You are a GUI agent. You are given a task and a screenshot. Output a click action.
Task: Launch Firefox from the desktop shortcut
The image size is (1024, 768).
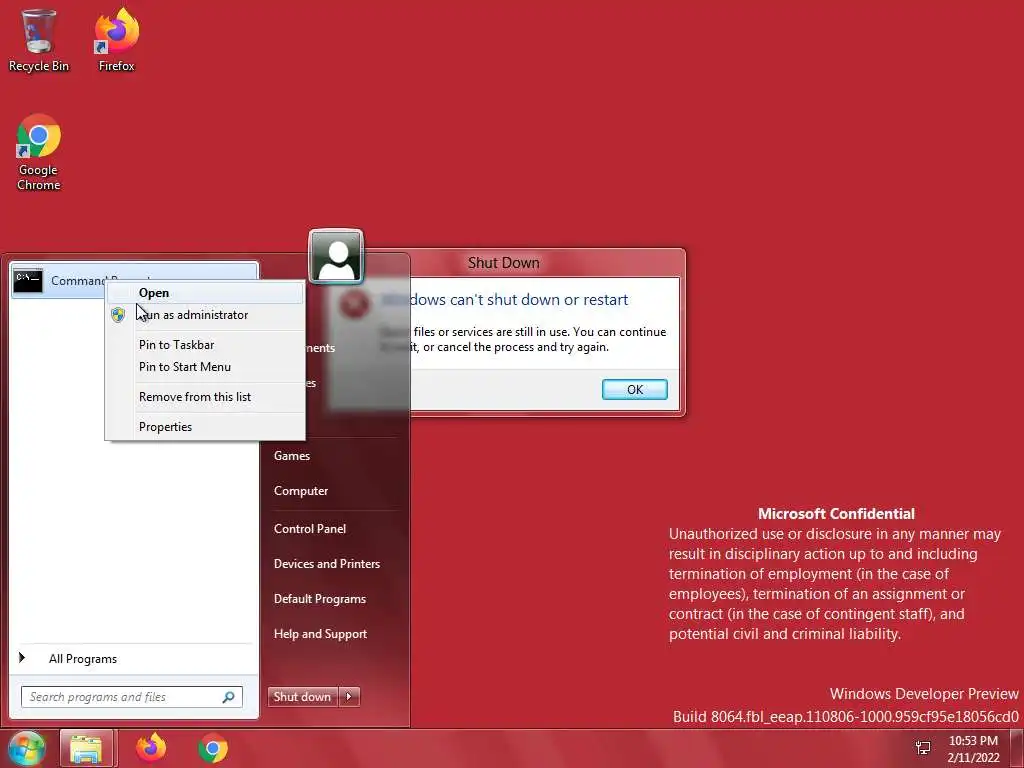point(116,40)
